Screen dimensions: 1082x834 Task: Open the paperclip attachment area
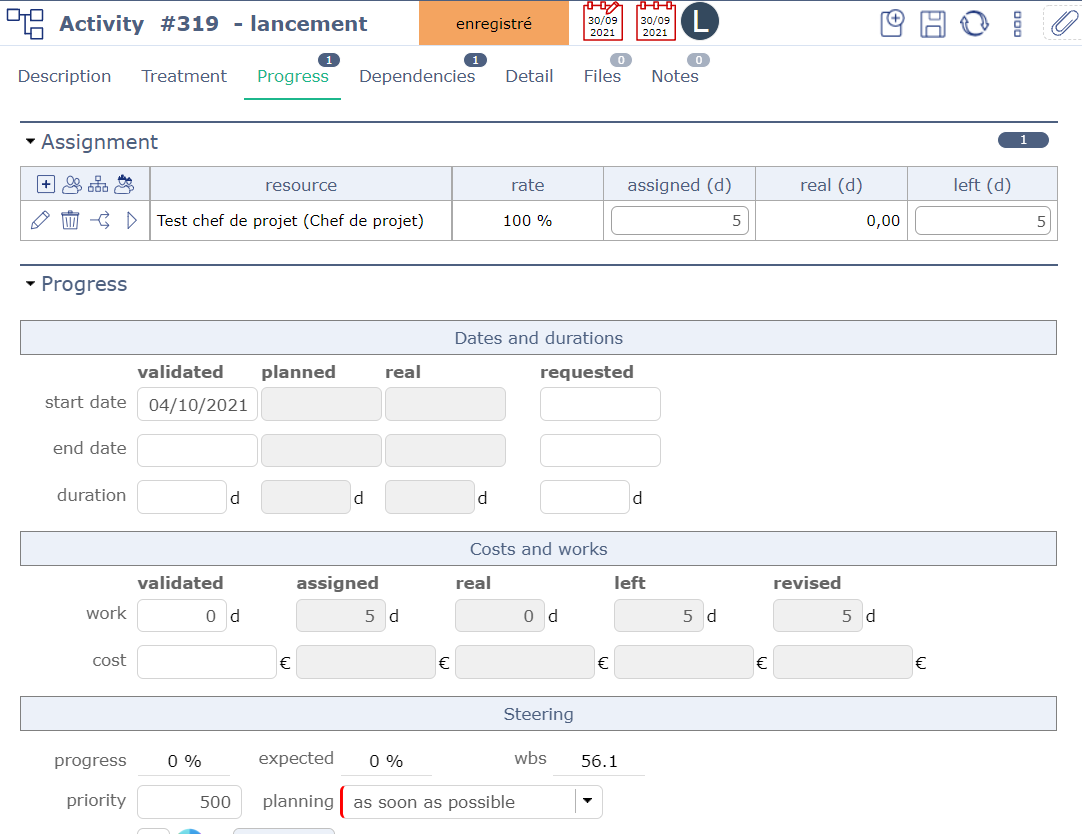[1060, 23]
